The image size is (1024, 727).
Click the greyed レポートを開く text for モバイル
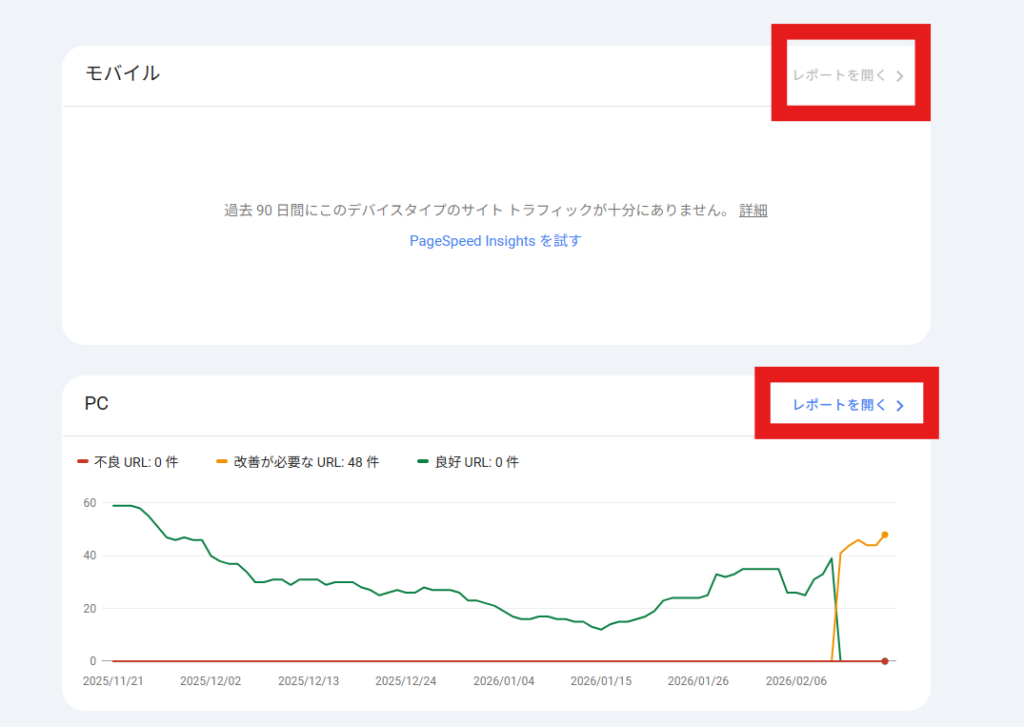point(839,75)
